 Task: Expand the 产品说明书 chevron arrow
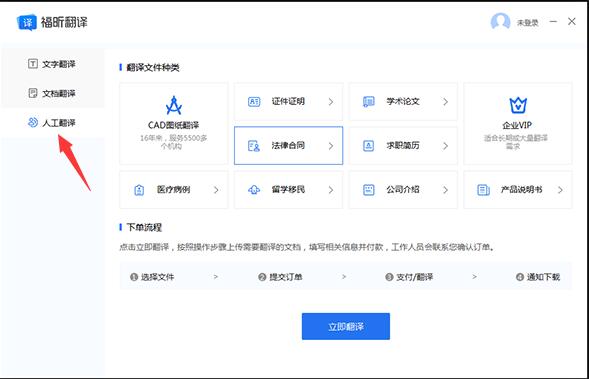tap(560, 190)
